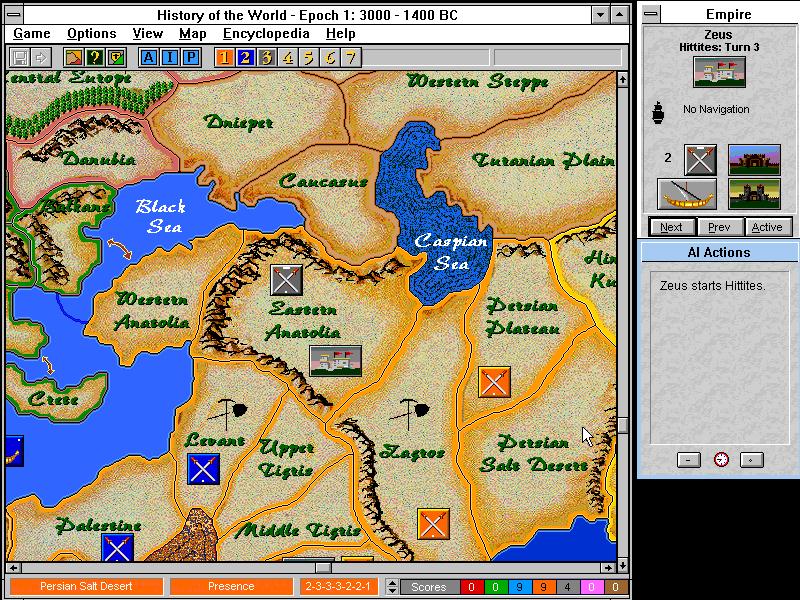Click the Prev button in Empire panel

[719, 227]
